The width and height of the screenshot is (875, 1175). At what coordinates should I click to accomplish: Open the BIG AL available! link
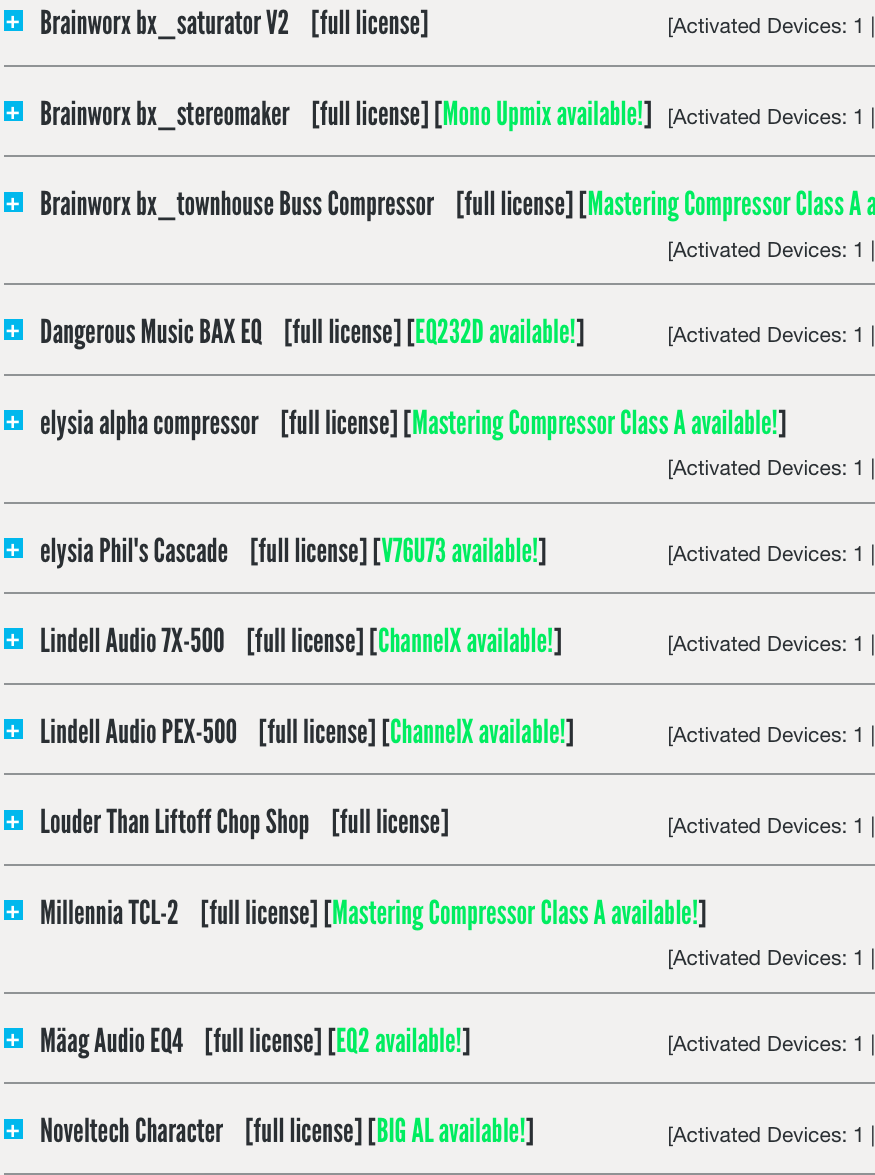click(x=451, y=1131)
